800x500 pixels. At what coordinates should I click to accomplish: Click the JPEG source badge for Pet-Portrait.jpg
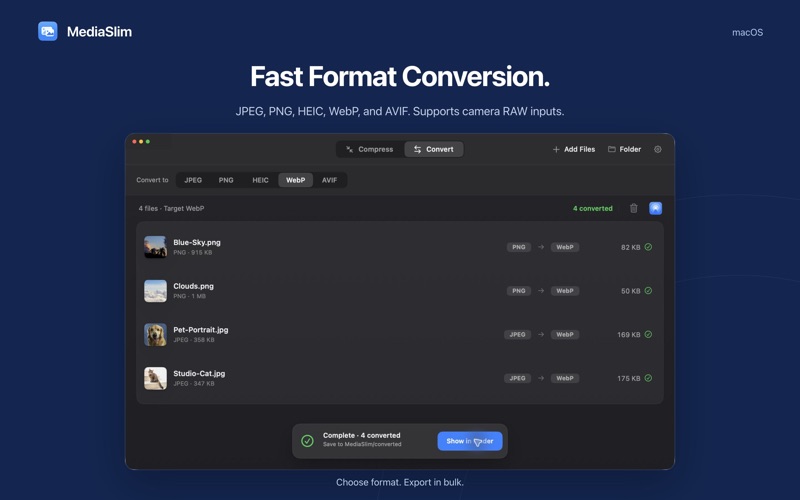[x=517, y=335]
